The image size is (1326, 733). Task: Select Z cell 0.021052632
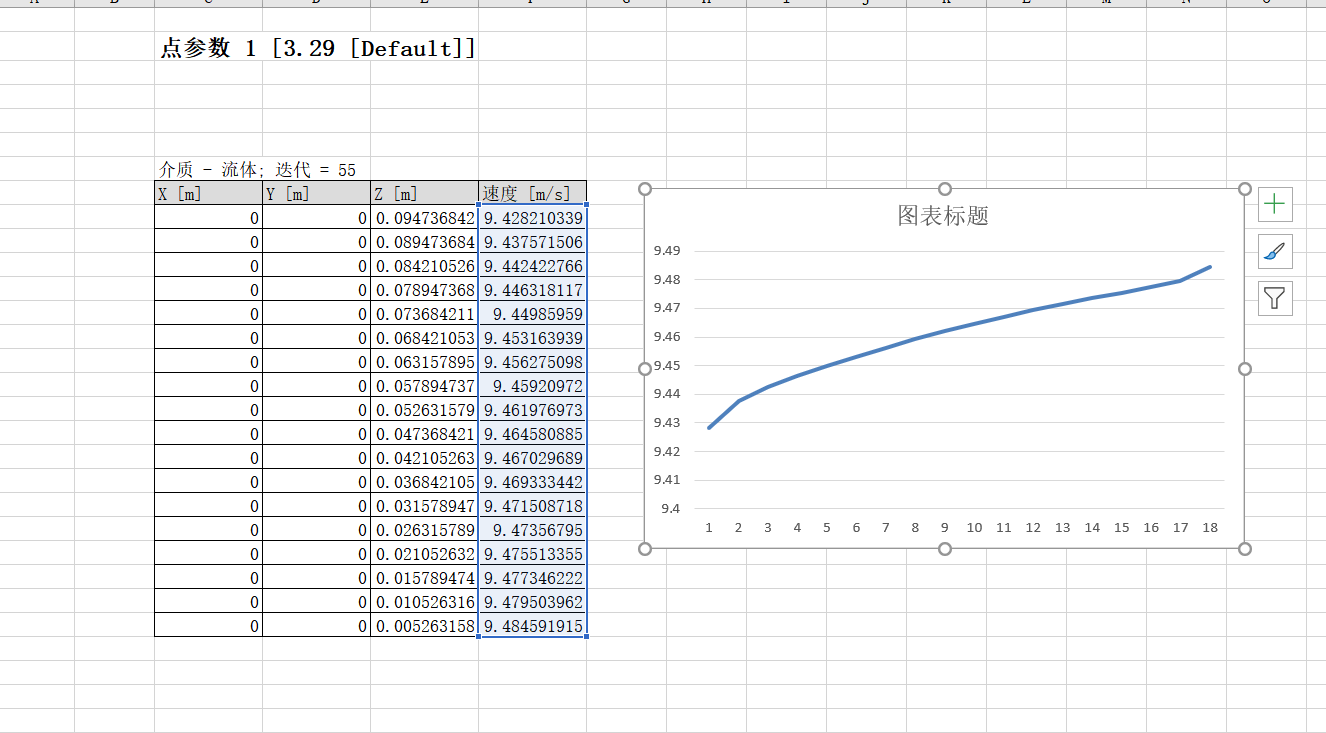(424, 554)
